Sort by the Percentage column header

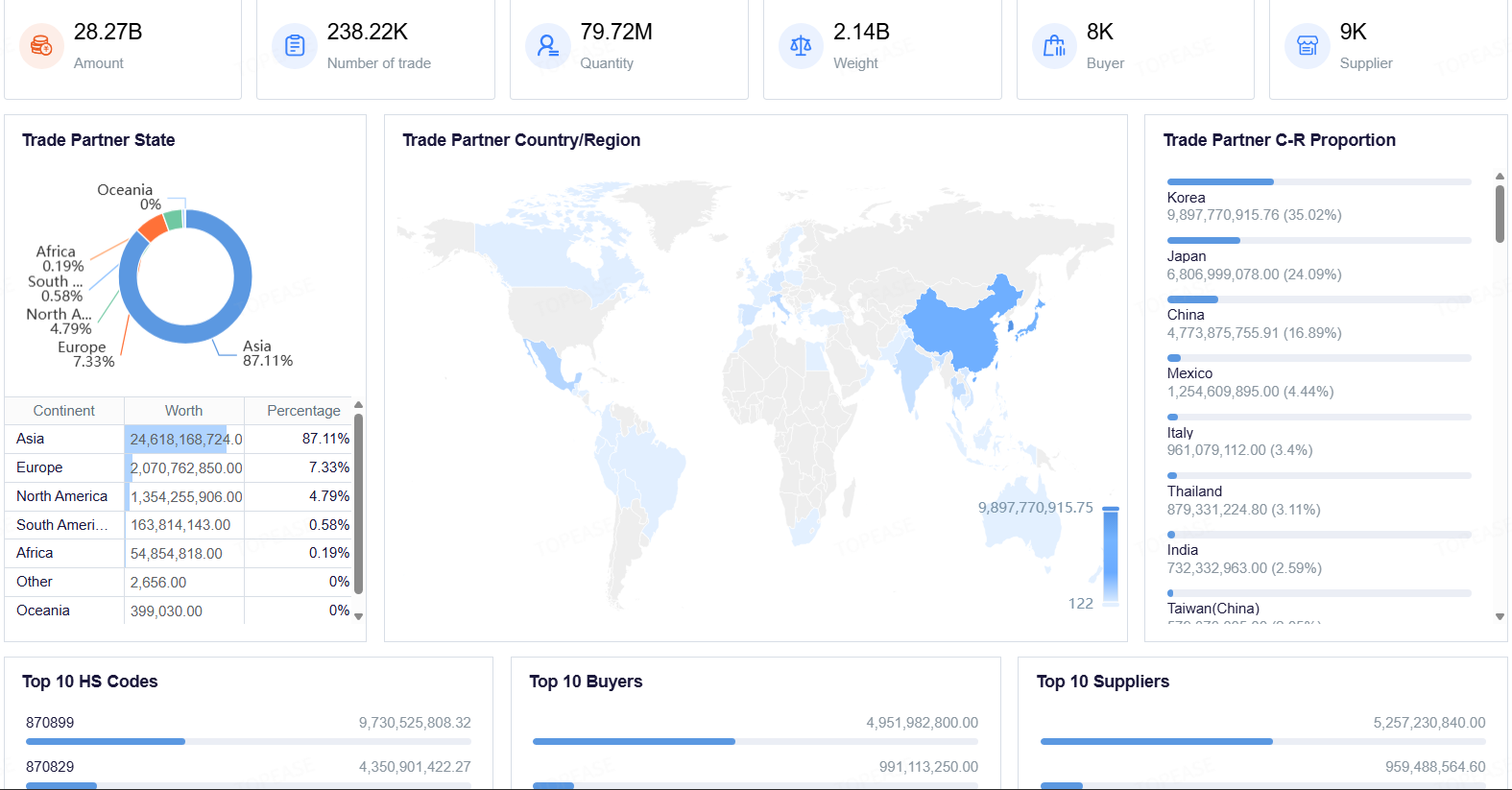click(x=303, y=411)
